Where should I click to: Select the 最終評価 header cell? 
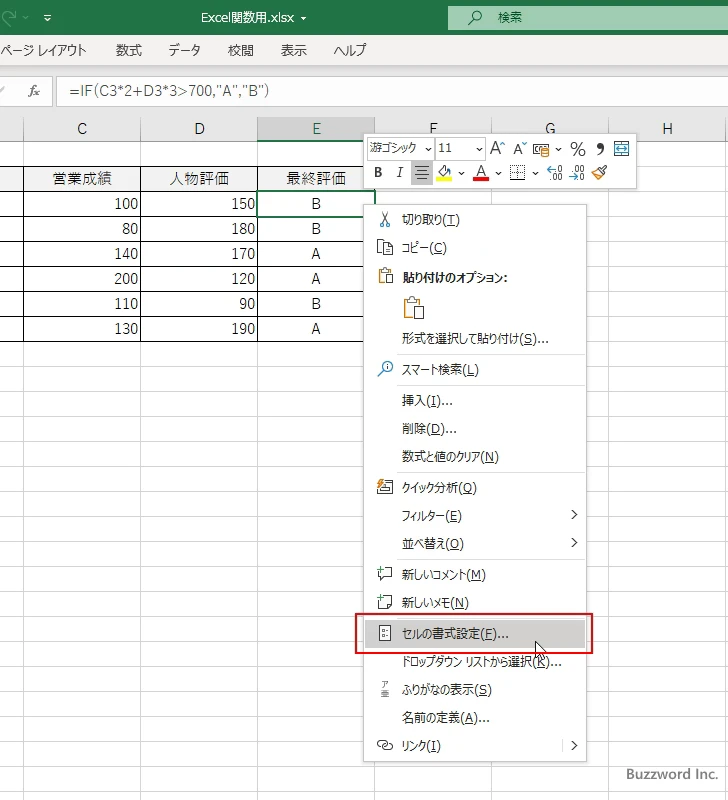click(x=316, y=179)
